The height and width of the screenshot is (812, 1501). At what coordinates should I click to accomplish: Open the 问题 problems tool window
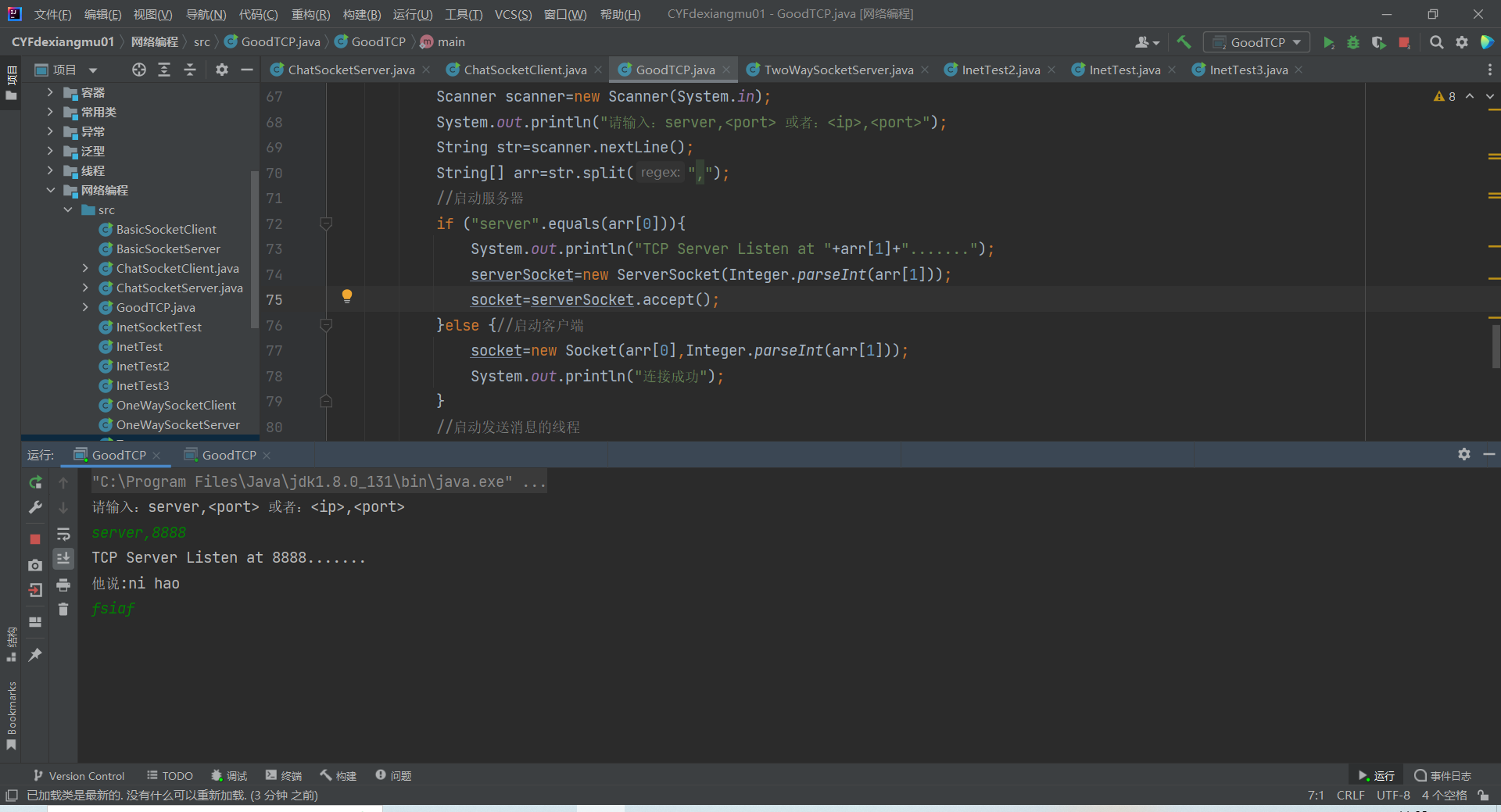pos(393,775)
